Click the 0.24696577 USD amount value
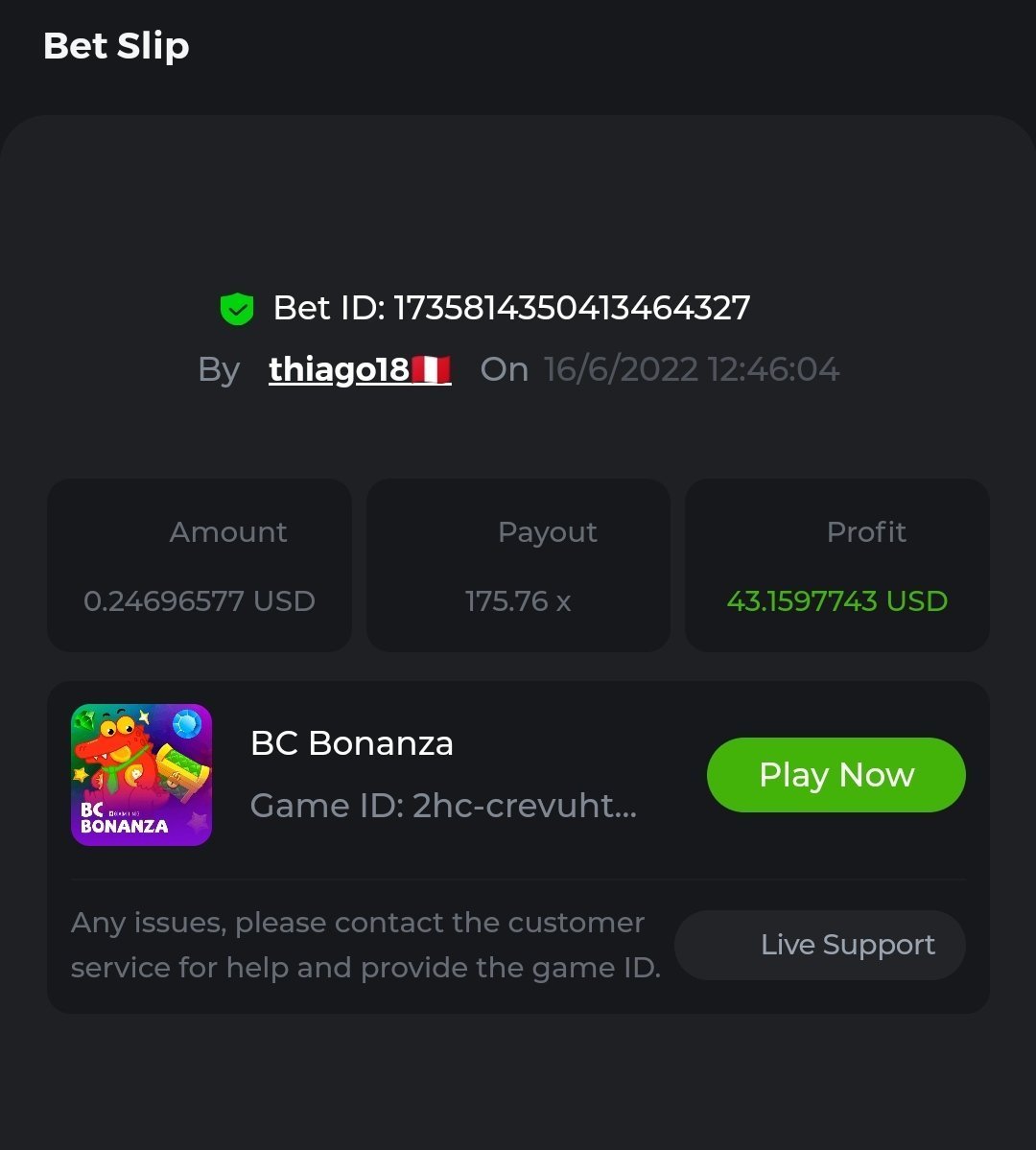Viewport: 1036px width, 1150px height. [200, 601]
